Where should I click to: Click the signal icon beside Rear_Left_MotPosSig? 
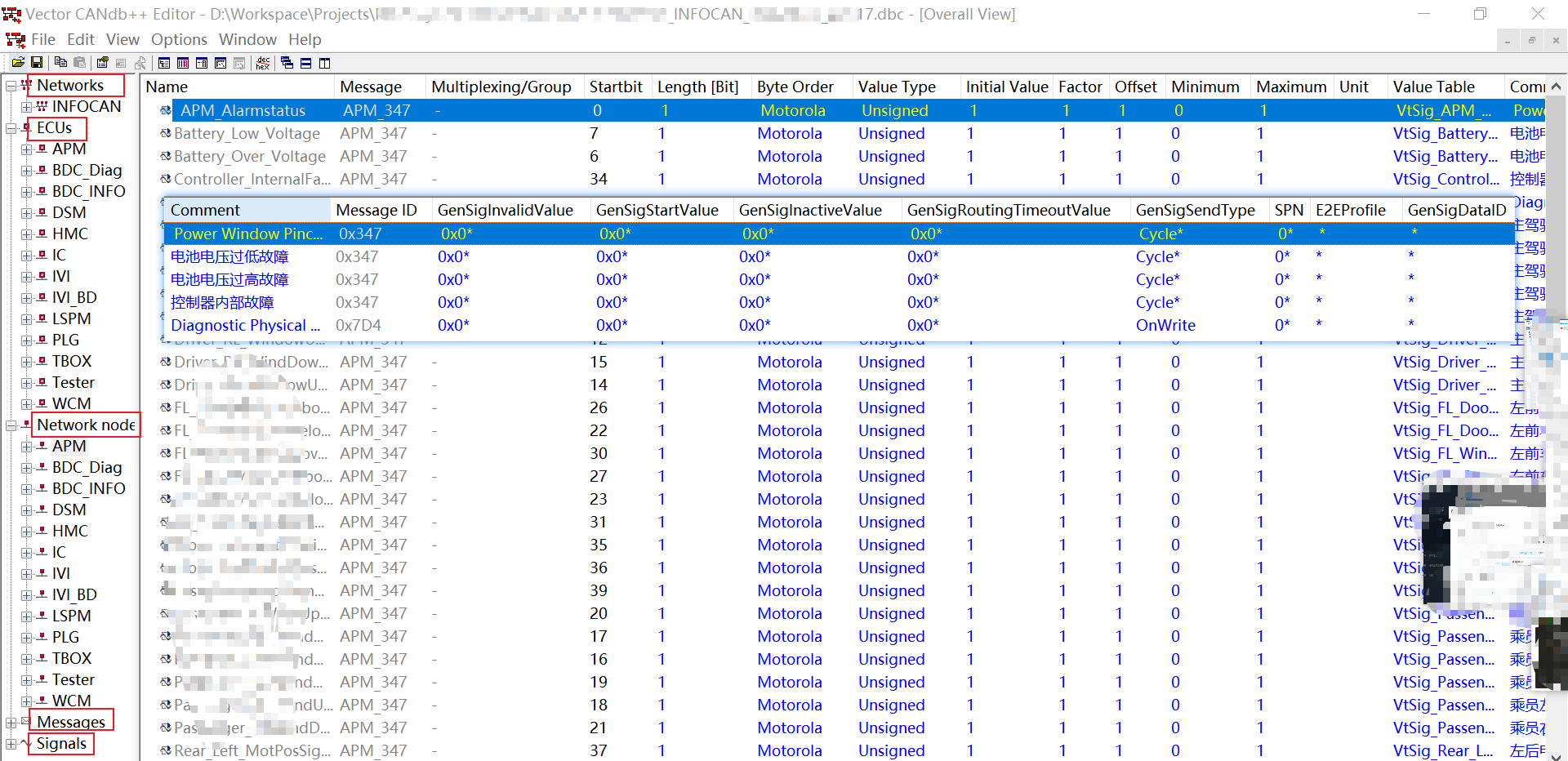166,750
